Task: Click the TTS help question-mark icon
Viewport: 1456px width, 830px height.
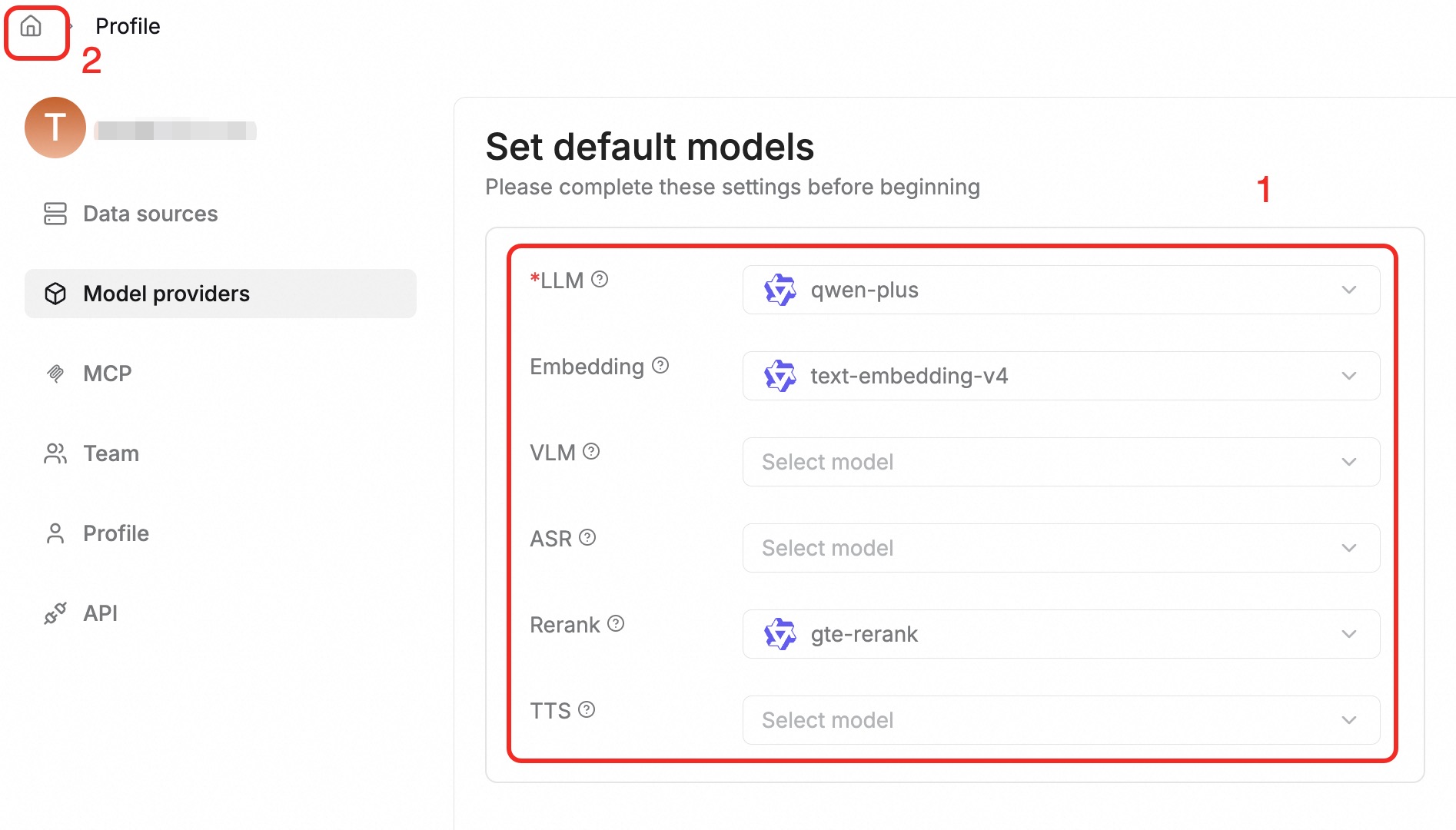Action: point(587,710)
